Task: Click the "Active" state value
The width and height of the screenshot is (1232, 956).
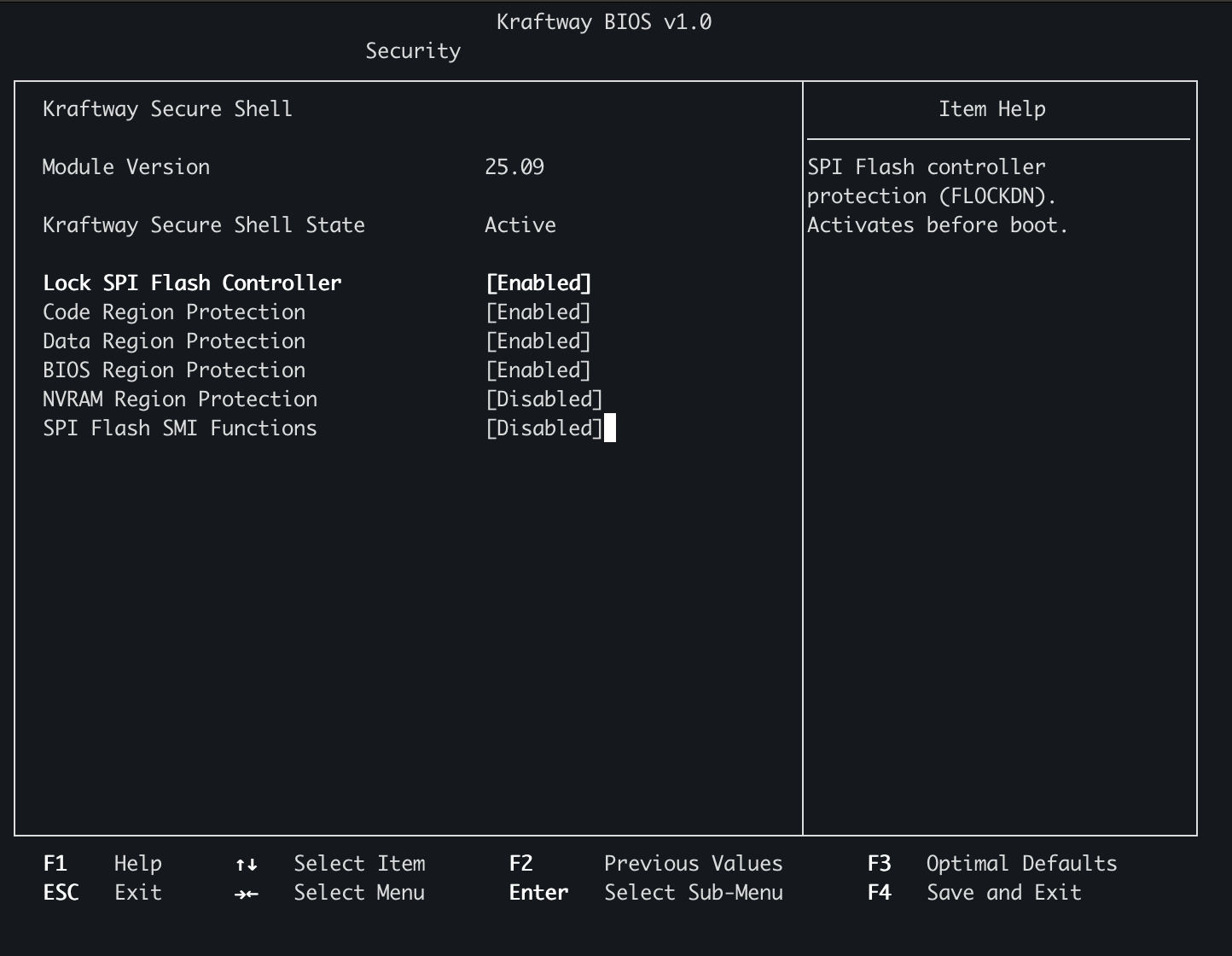Action: pyautogui.click(x=520, y=225)
